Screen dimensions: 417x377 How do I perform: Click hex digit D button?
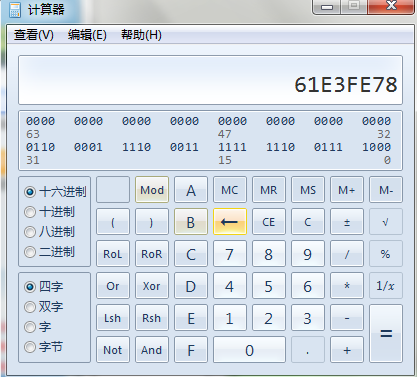coord(191,286)
